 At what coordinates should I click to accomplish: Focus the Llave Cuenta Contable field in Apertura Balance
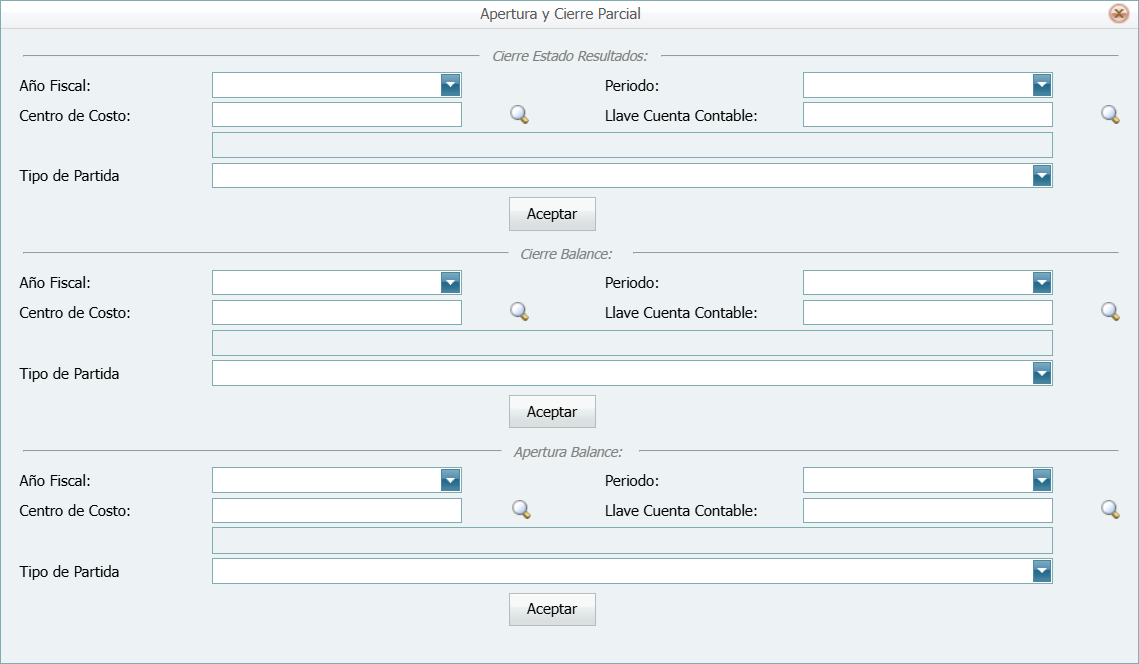pos(927,510)
